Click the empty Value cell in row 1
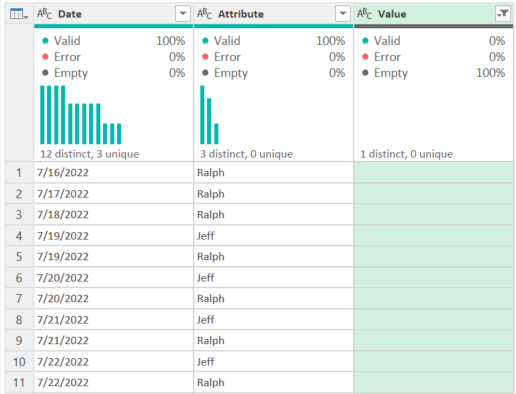Screen dimensions: 516x394 (x=433, y=173)
